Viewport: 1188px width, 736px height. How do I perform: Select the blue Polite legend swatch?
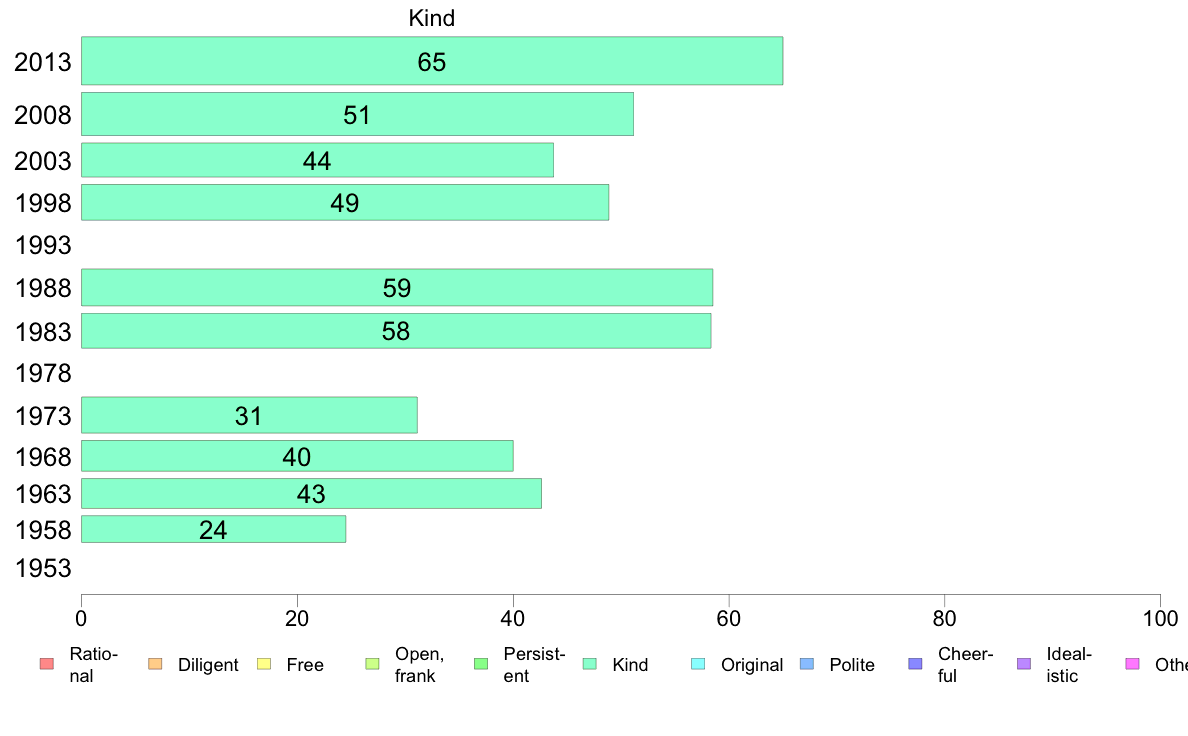pos(807,664)
